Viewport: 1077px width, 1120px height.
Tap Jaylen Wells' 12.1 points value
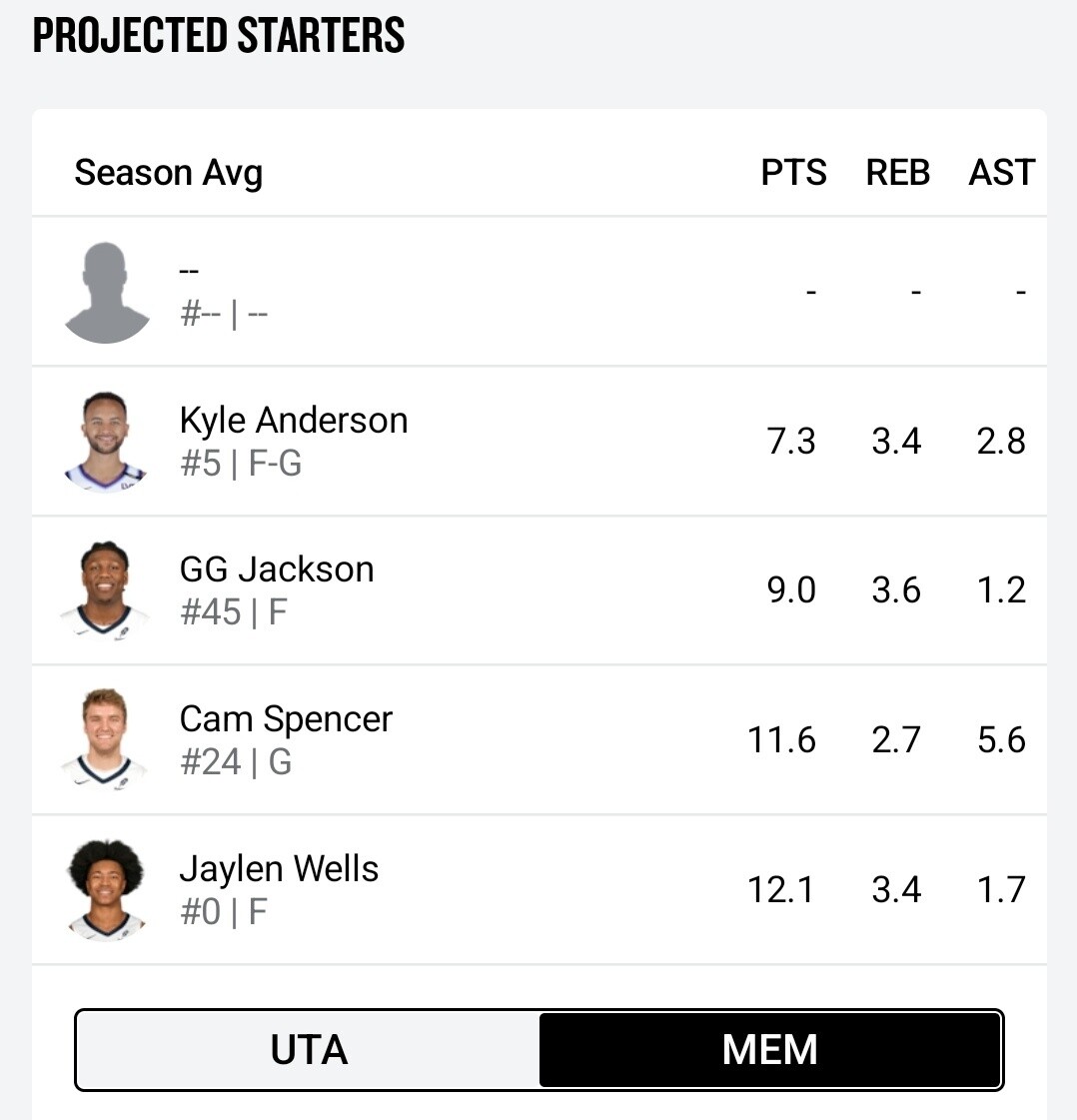click(780, 889)
